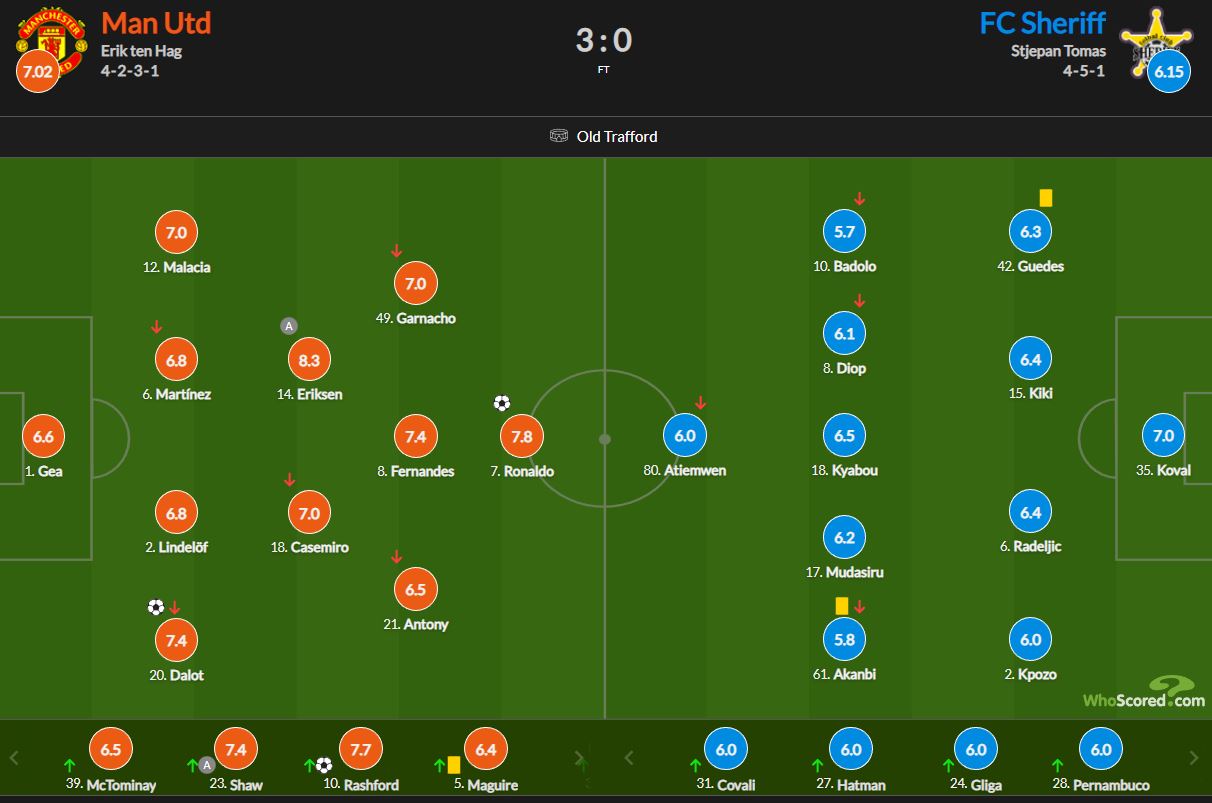Screen dimensions: 1212x803
Task: Open the FC Sheriff team name link
Action: 1042,22
